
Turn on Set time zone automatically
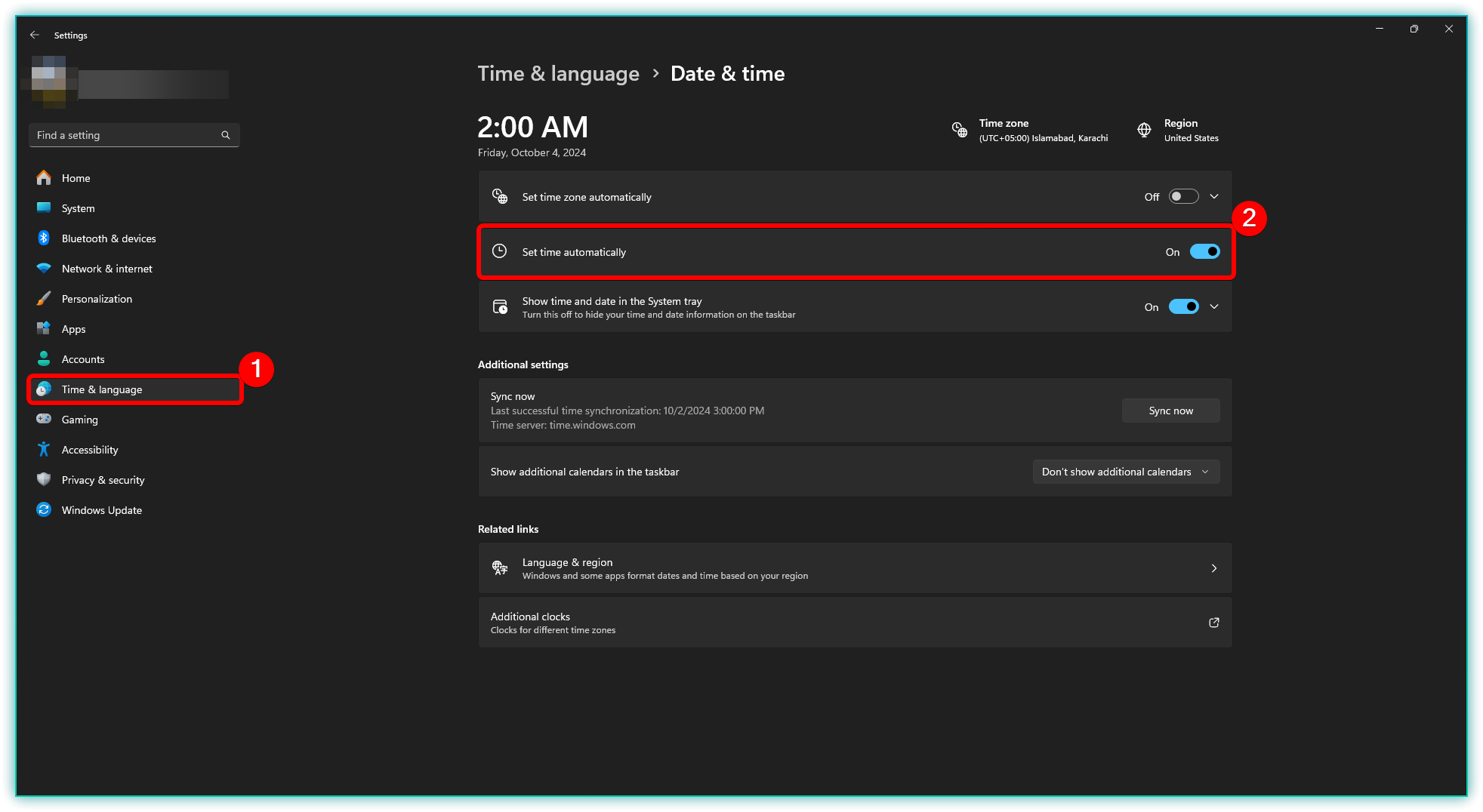[x=1183, y=197]
